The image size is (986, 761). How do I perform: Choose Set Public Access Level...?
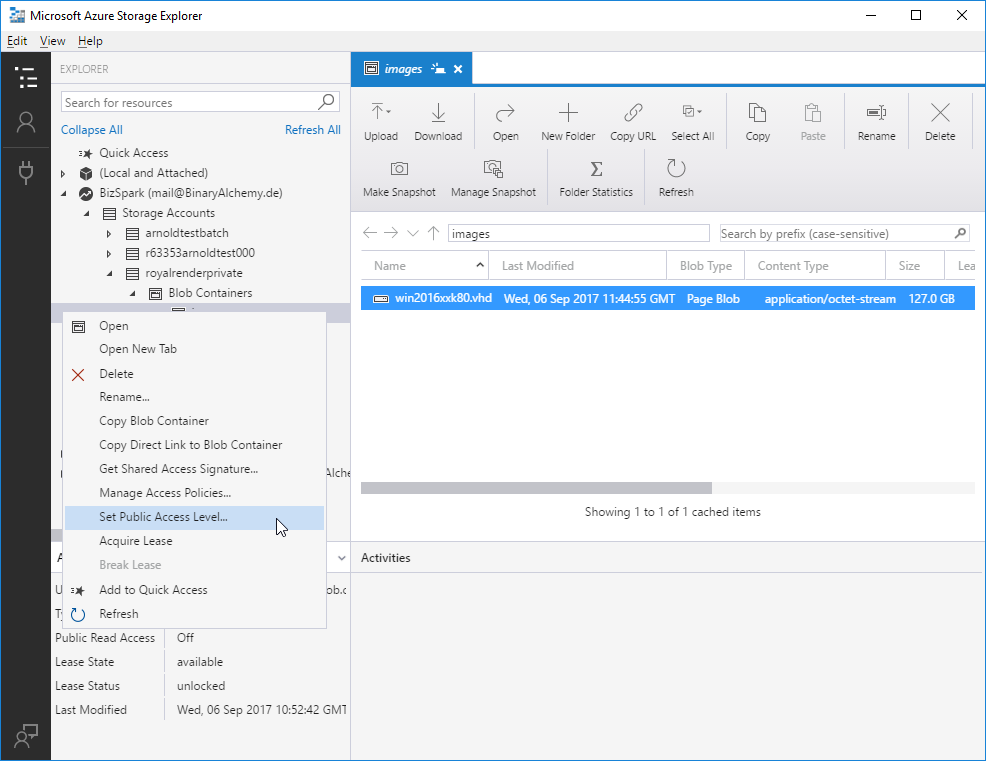click(x=194, y=517)
